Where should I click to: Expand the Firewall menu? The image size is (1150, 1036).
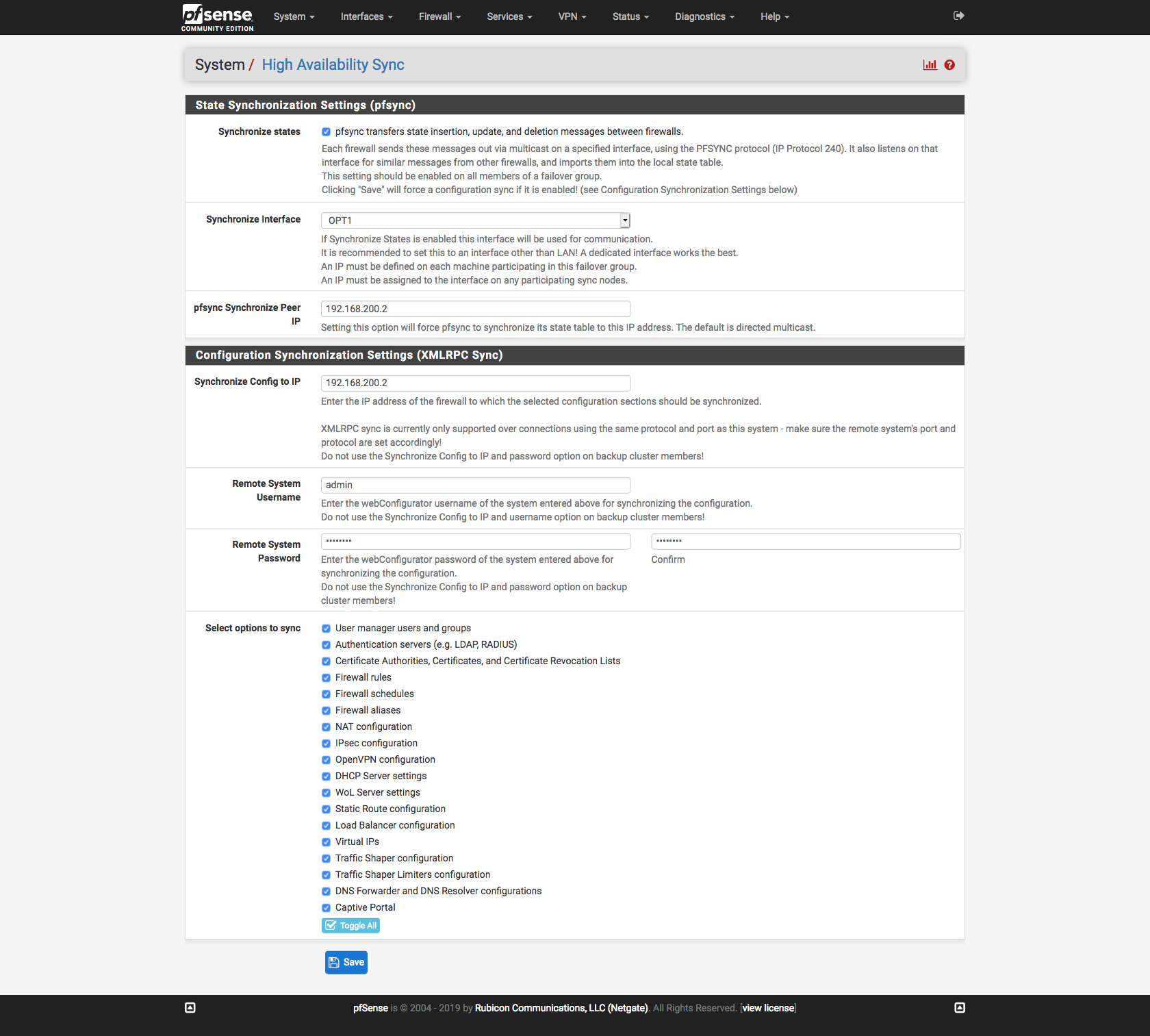pyautogui.click(x=439, y=16)
